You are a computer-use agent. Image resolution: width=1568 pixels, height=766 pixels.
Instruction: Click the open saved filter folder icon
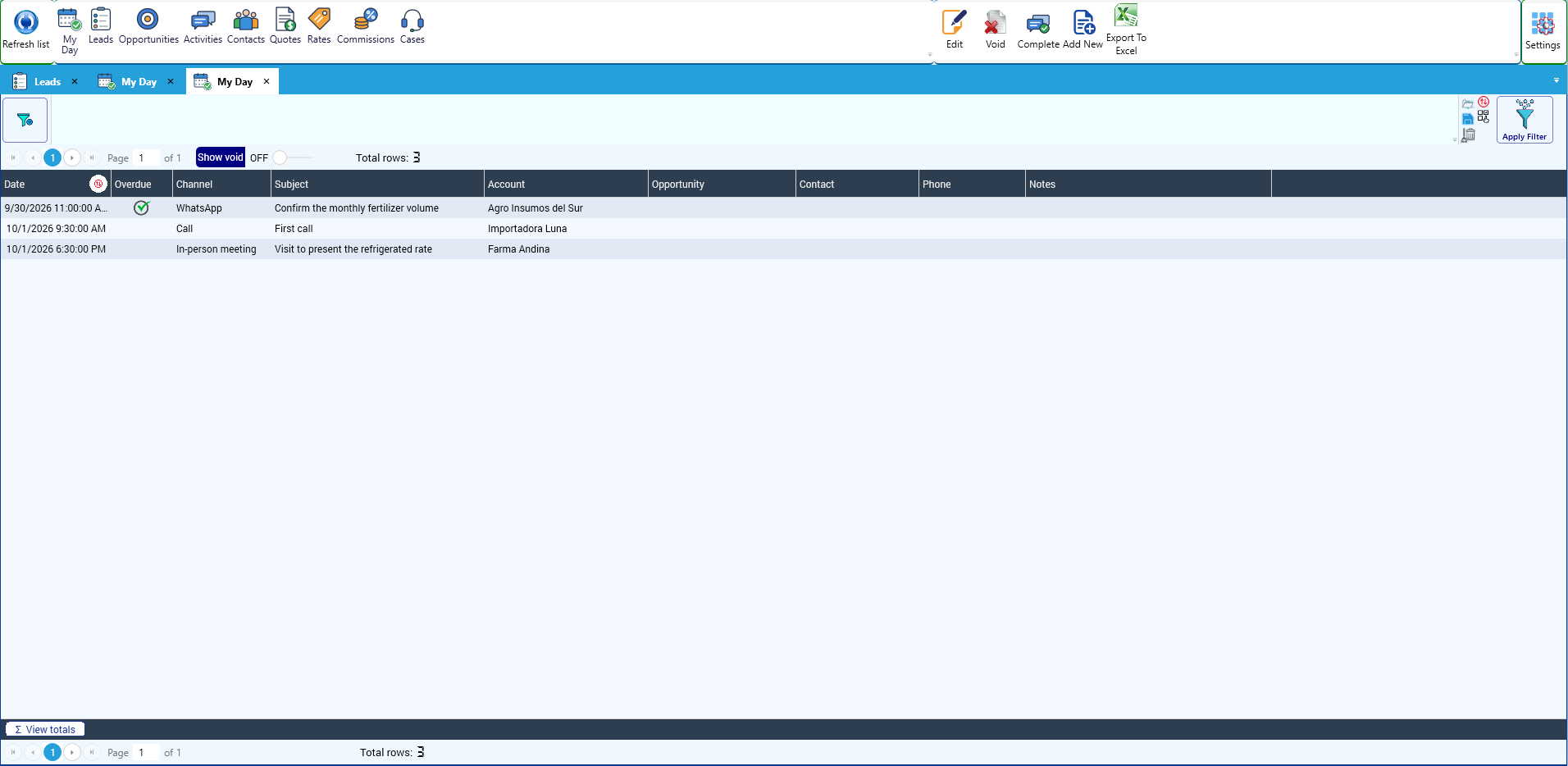click(1468, 104)
